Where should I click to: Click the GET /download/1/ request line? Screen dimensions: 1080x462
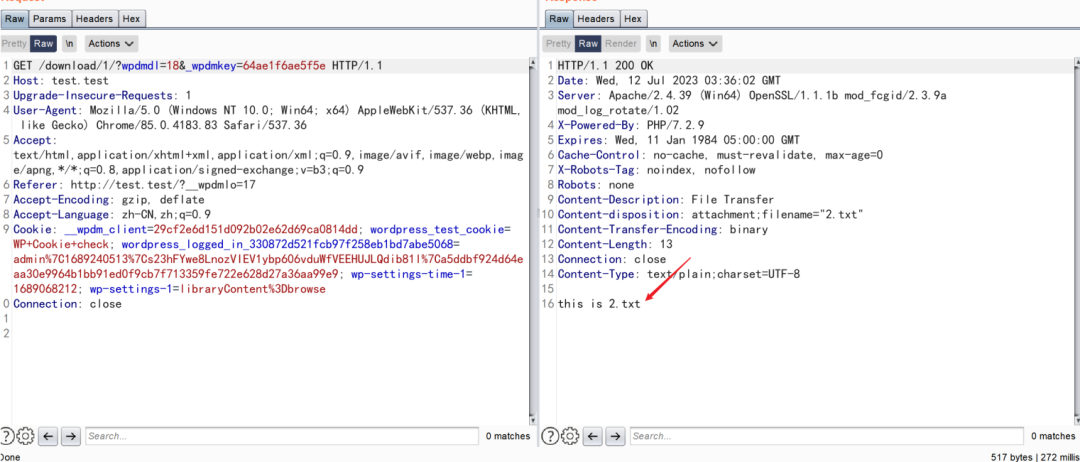(x=198, y=66)
